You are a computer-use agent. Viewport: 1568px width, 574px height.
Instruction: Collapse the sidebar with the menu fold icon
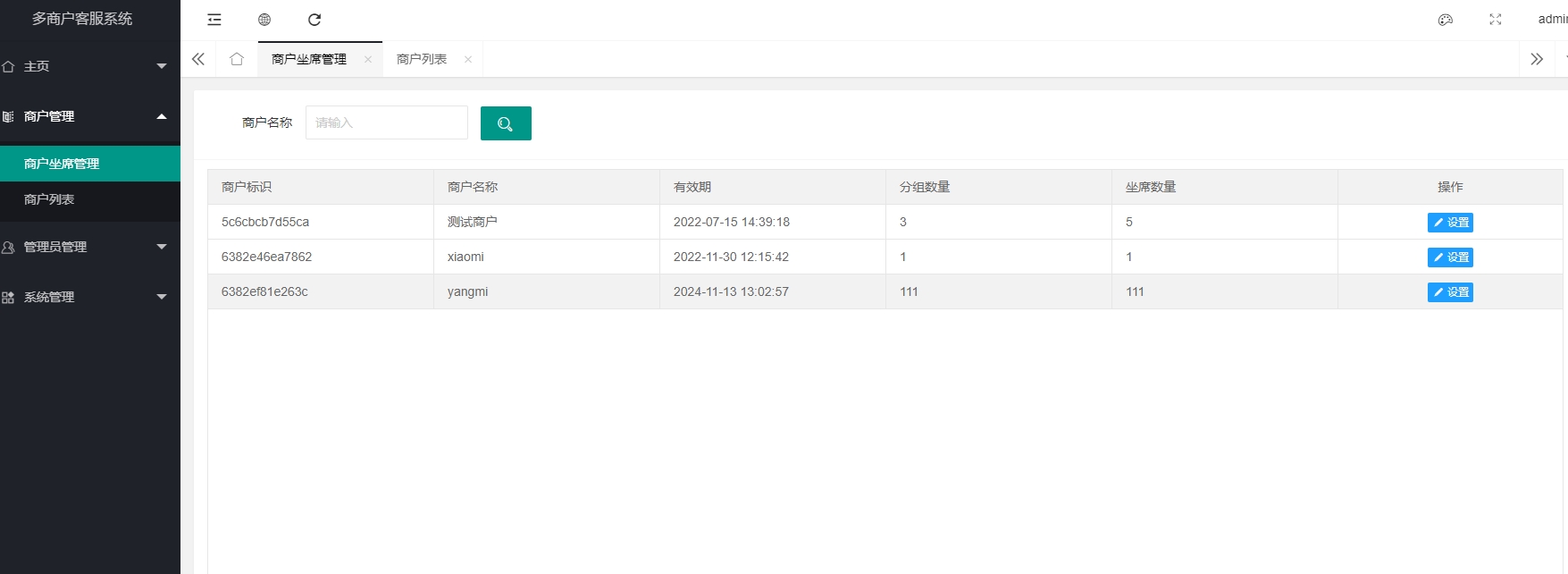click(214, 20)
